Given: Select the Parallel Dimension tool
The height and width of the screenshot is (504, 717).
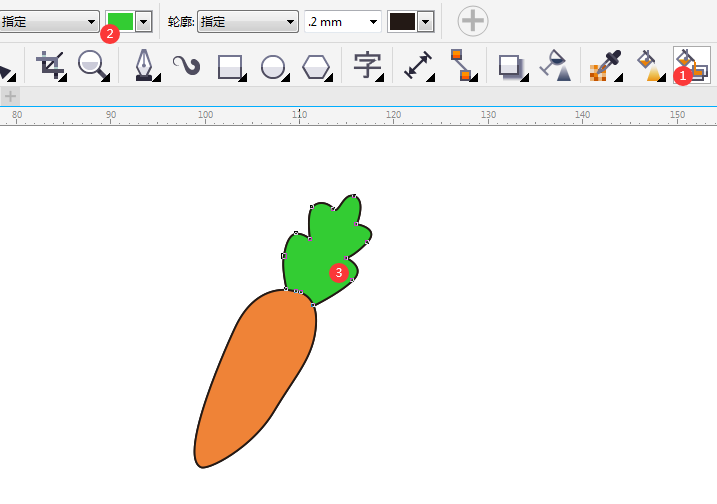Looking at the screenshot, I should click(x=418, y=66).
